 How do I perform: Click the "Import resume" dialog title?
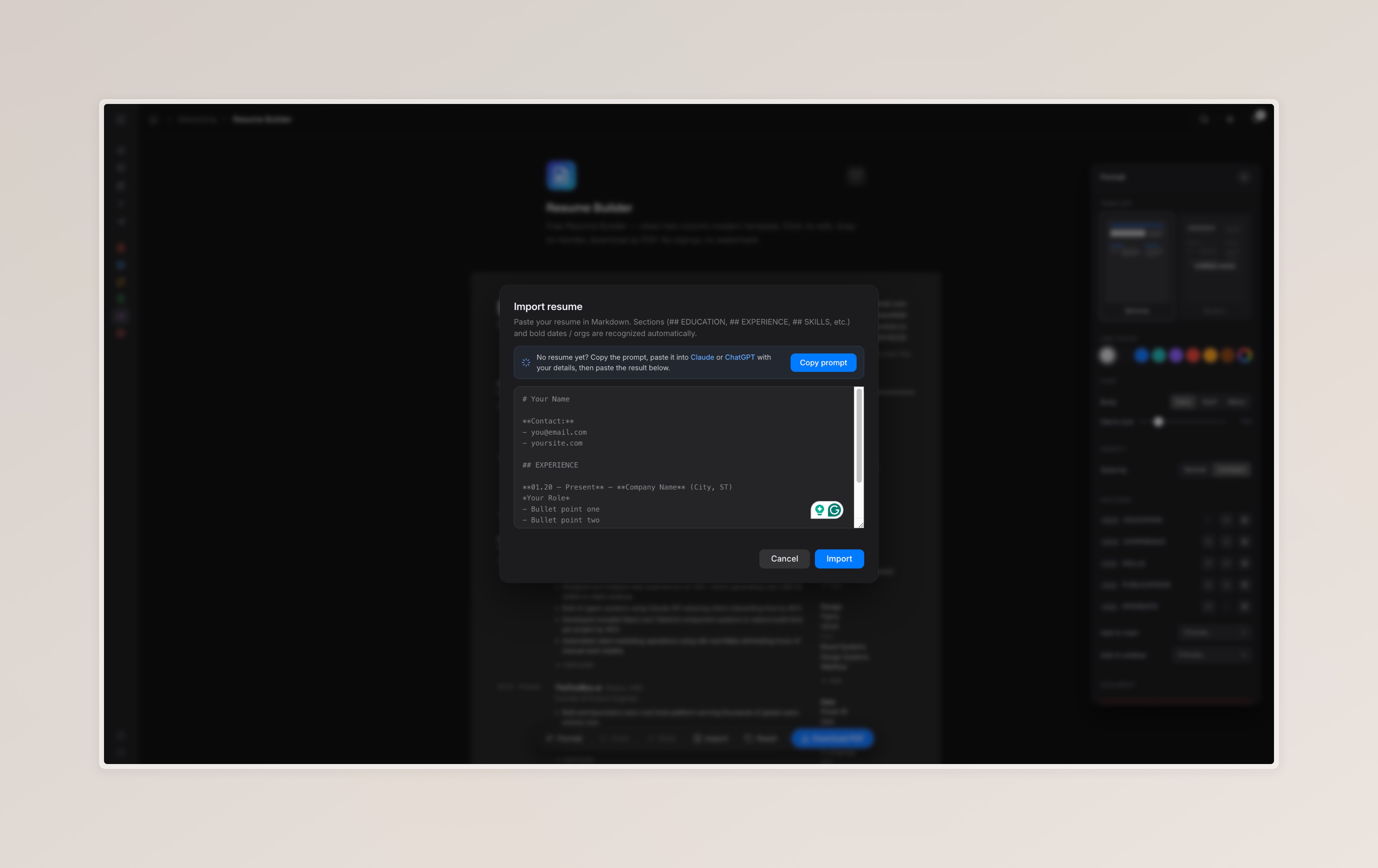(548, 307)
